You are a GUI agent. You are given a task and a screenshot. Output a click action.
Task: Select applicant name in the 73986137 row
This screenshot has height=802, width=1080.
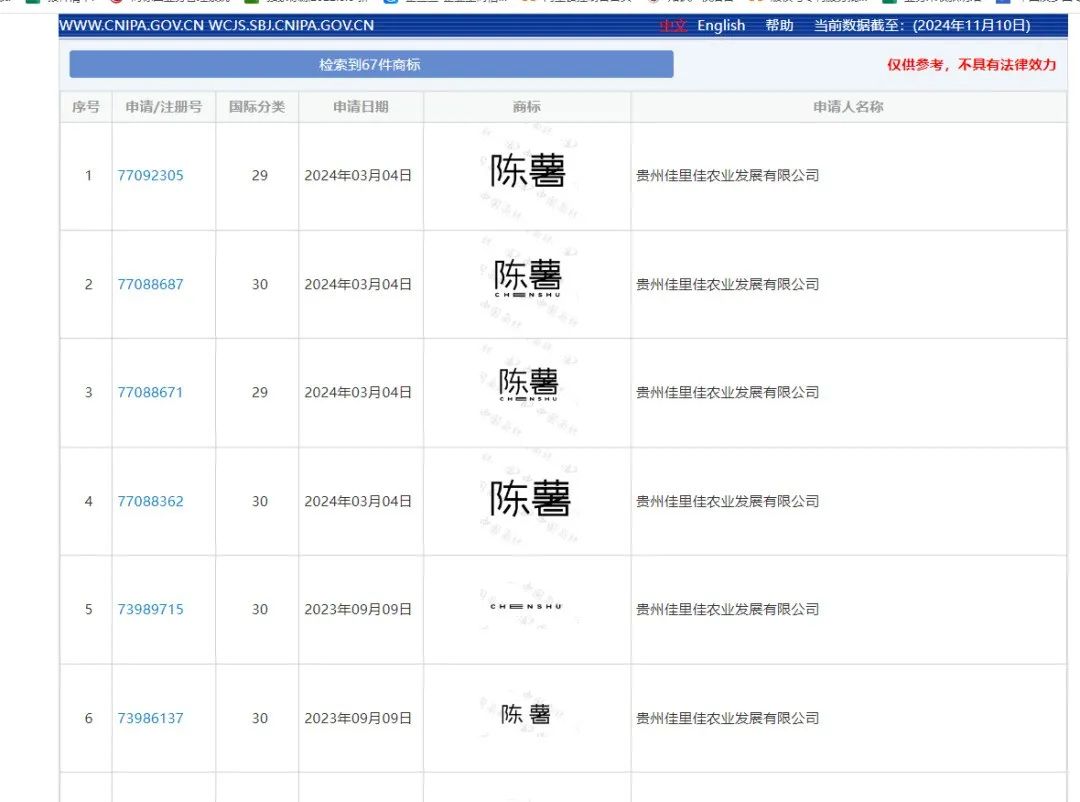tap(727, 718)
